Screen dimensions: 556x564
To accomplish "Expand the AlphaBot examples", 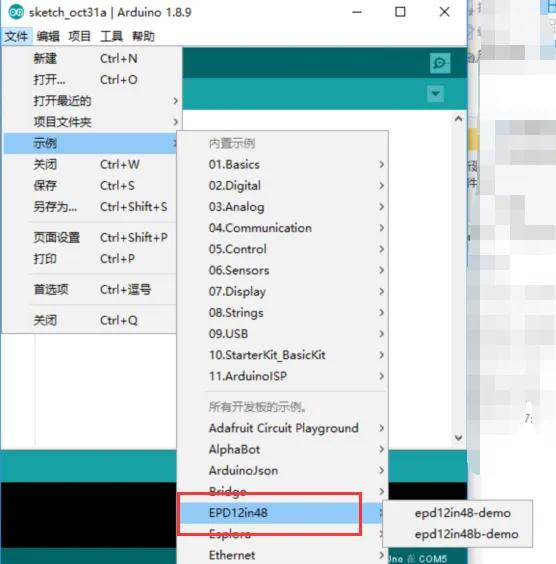I will click(x=283, y=449).
